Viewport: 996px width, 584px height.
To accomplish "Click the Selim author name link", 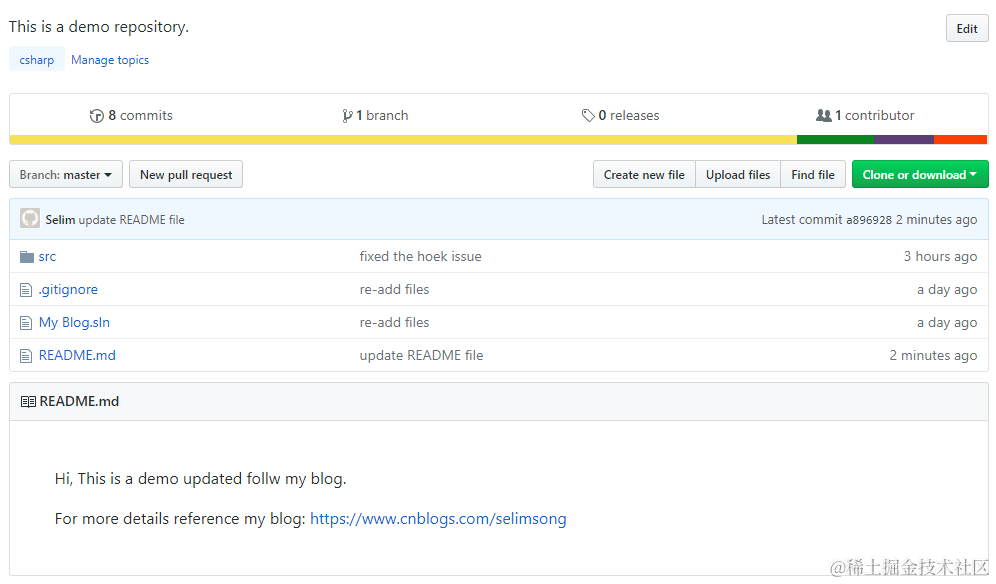I will (x=60, y=220).
